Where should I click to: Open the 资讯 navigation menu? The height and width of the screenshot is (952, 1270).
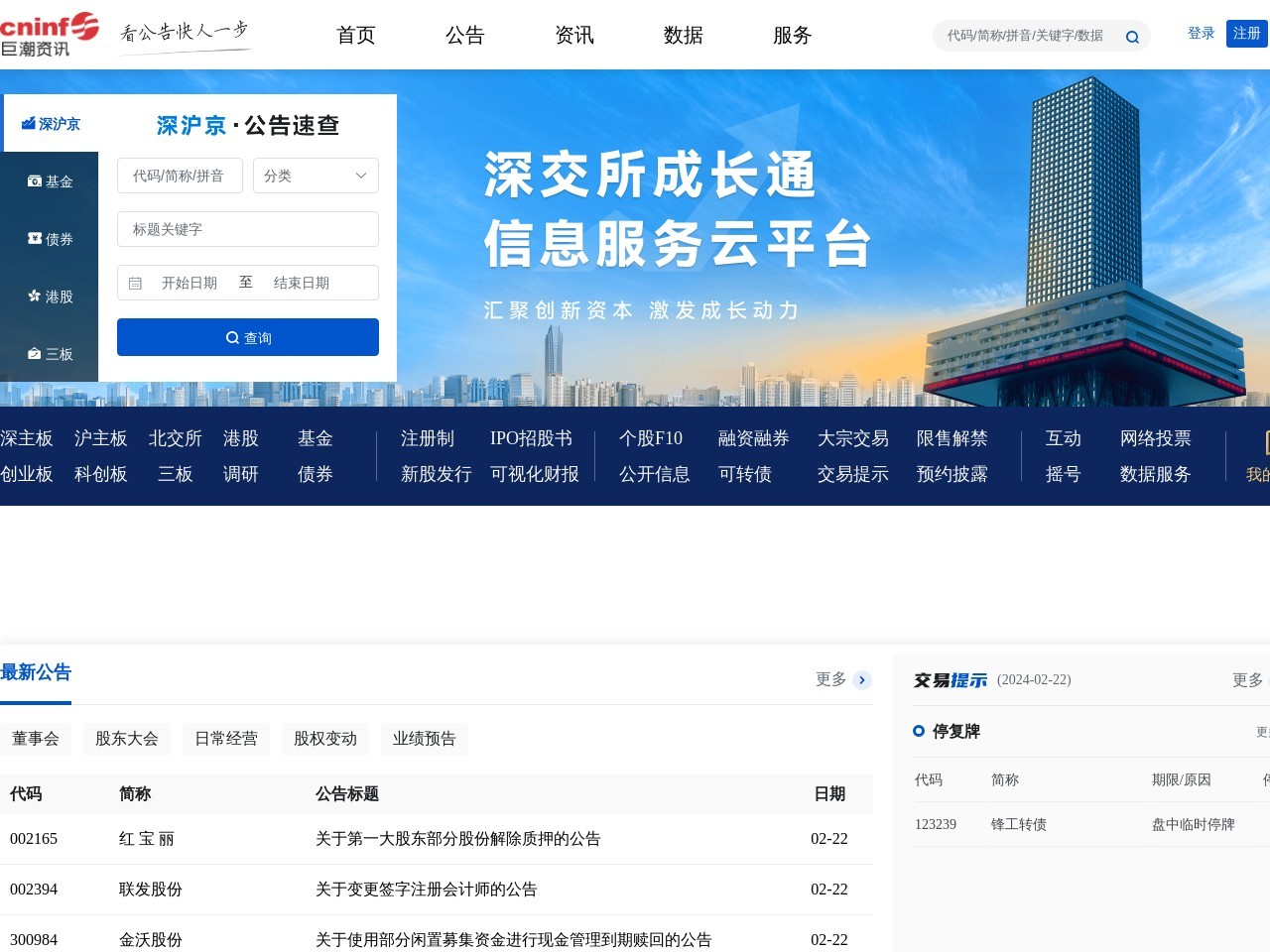[573, 36]
